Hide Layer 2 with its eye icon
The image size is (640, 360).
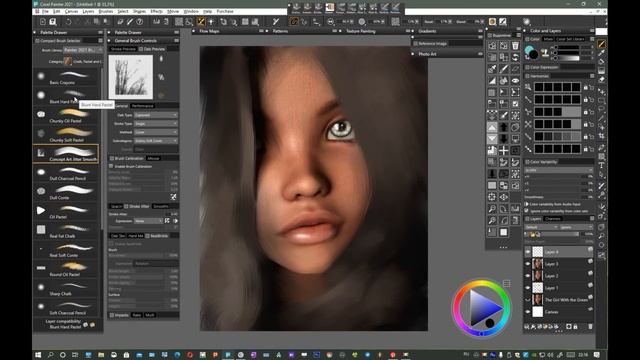tap(528, 276)
